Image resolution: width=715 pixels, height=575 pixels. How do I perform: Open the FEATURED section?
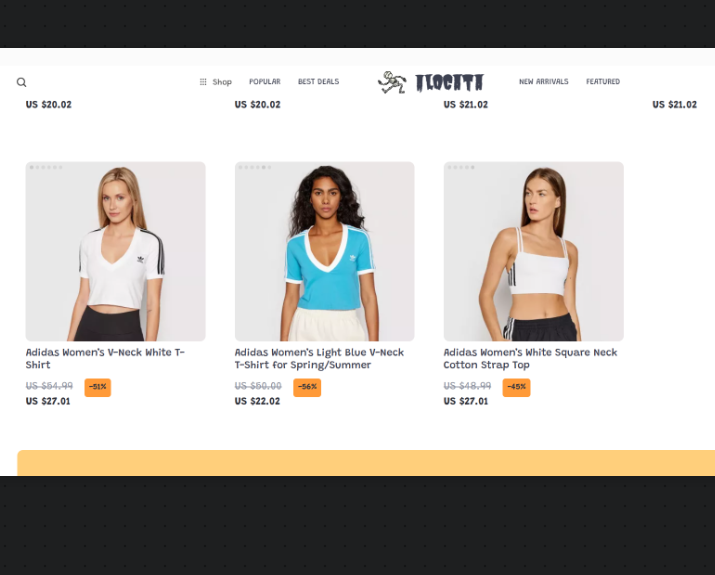tap(603, 82)
